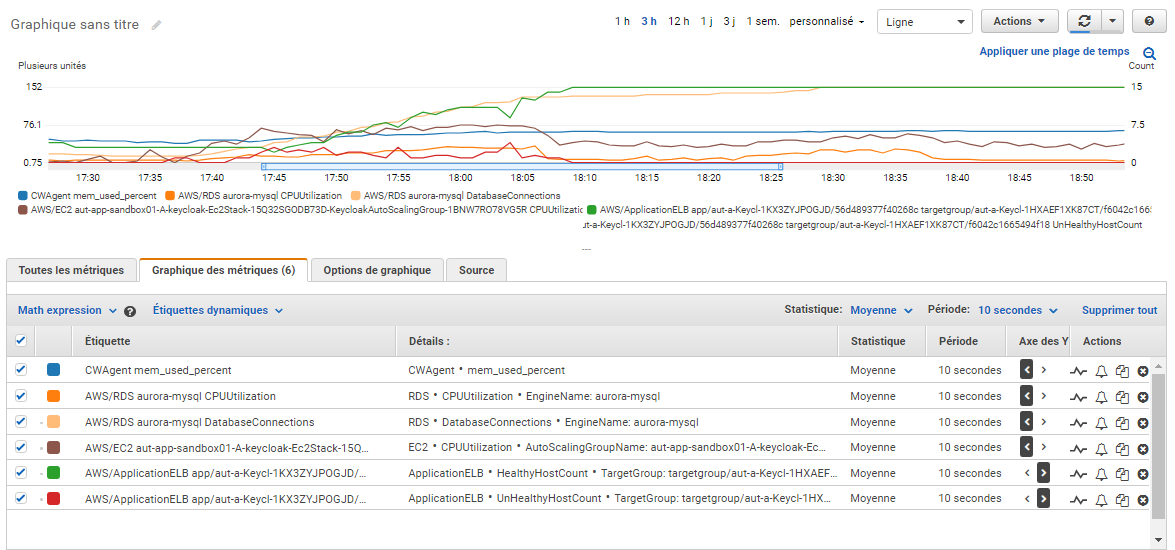Screen dimensions: 1175x550
Task: Click Appliquer une plage de temps
Action: tap(1054, 52)
